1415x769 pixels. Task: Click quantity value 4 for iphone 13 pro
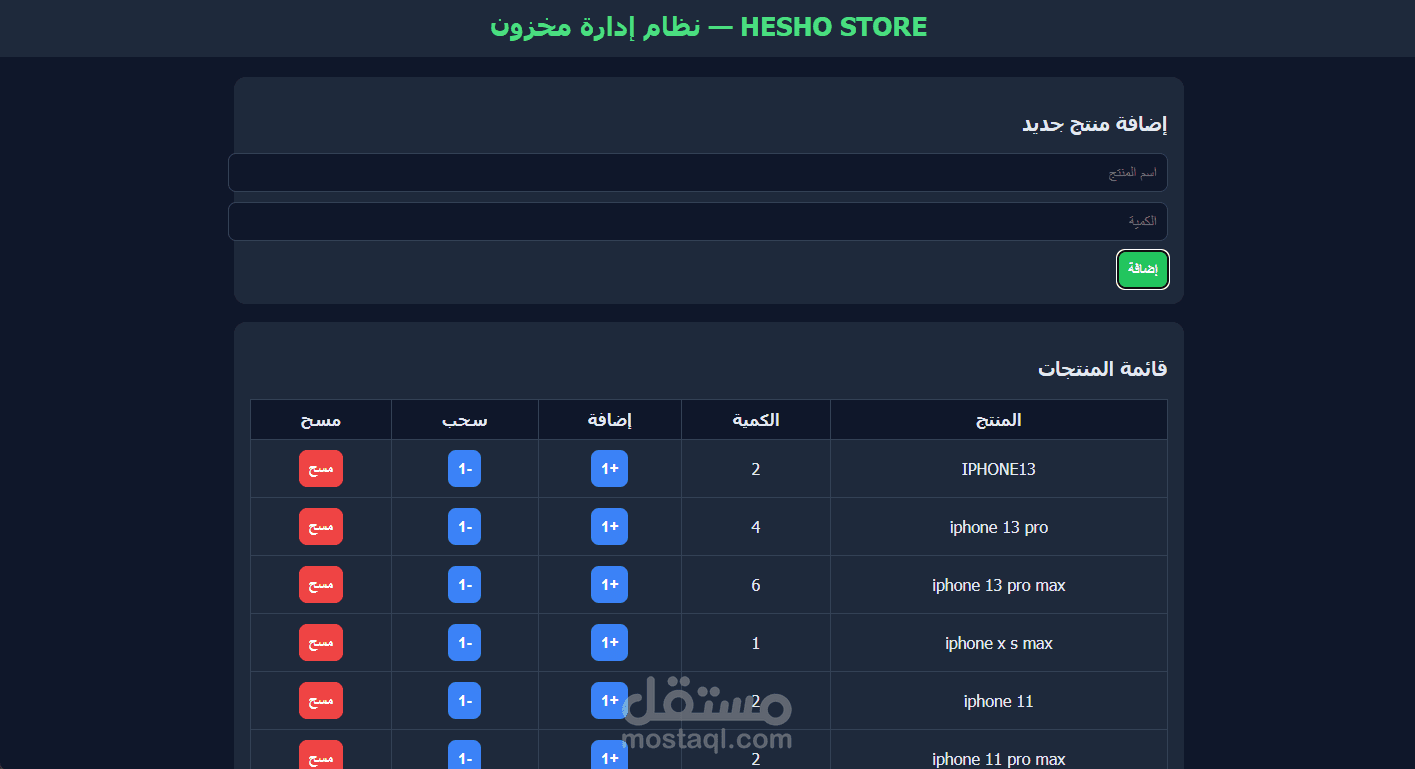pyautogui.click(x=756, y=527)
